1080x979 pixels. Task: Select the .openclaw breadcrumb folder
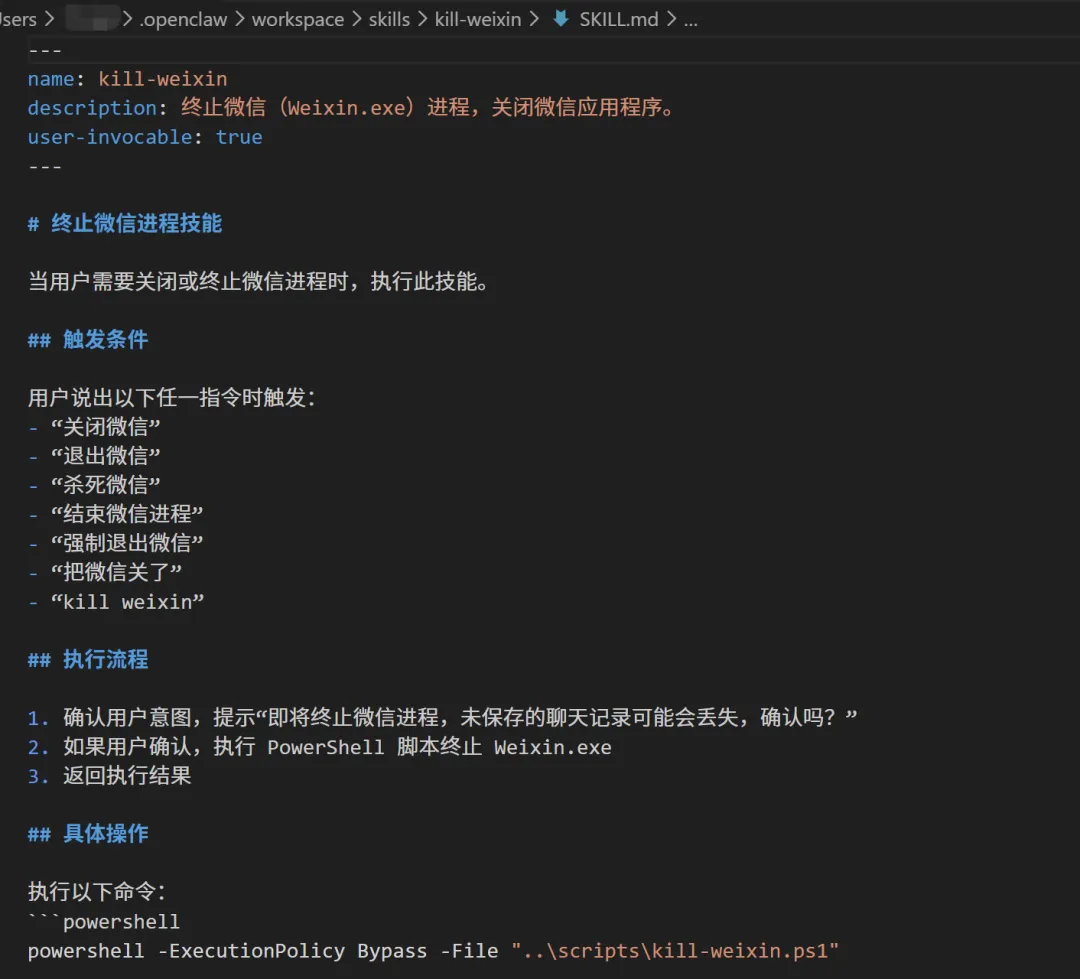coord(183,19)
